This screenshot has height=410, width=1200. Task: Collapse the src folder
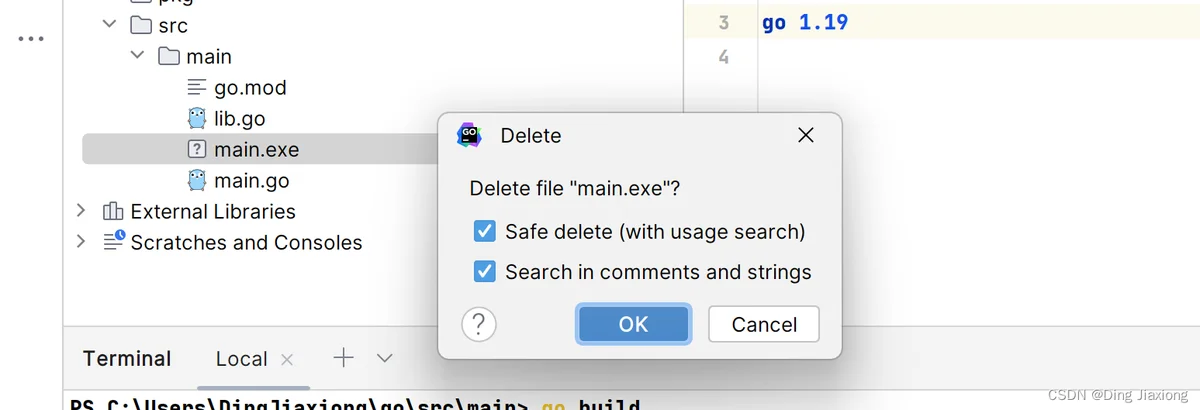point(110,25)
